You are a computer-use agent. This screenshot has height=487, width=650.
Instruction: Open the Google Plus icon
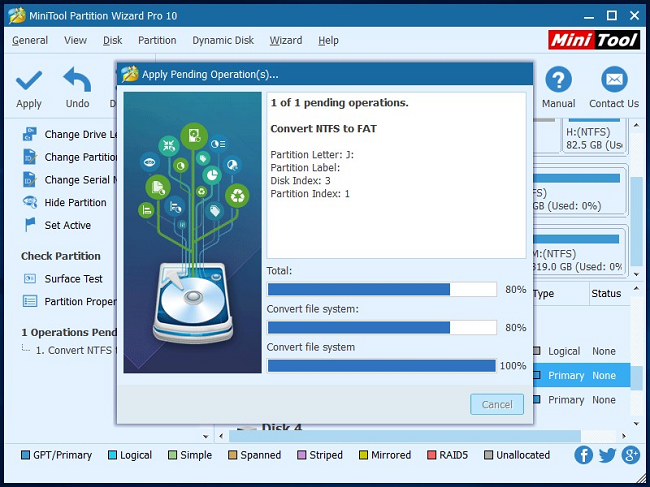pyautogui.click(x=630, y=455)
